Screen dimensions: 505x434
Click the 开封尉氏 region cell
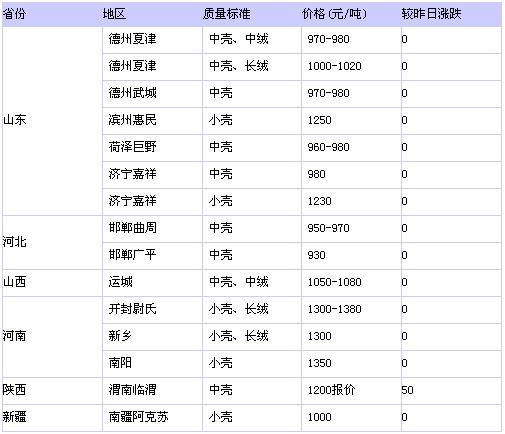click(152, 310)
